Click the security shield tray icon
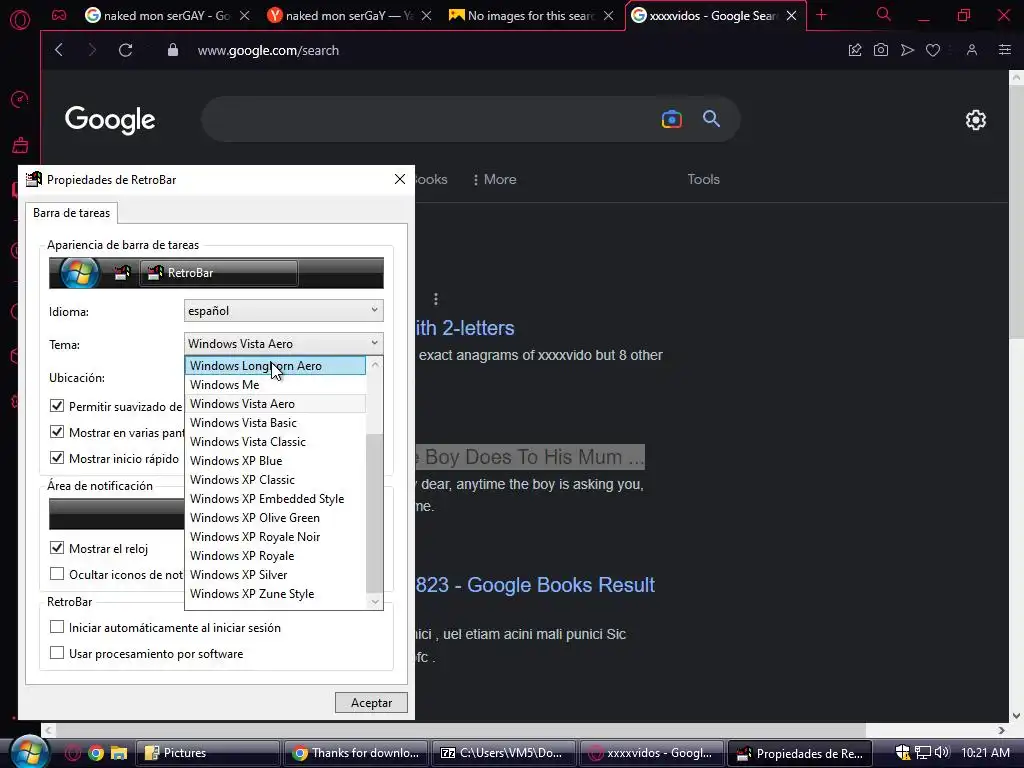The height and width of the screenshot is (768, 1024). [903, 753]
